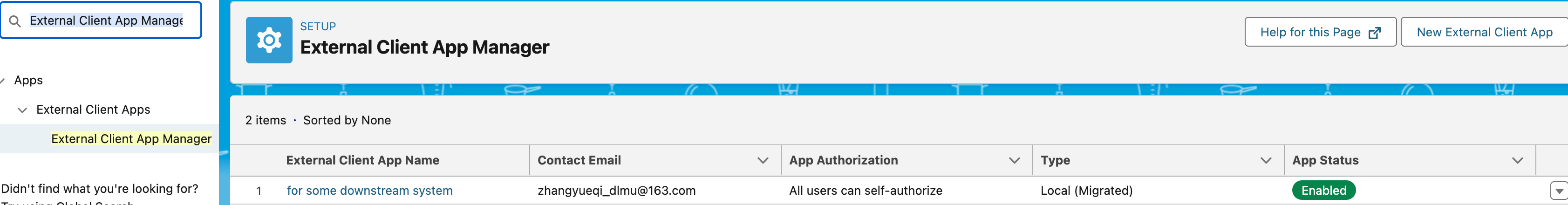Open the "for some downstream system" app link

click(x=369, y=191)
